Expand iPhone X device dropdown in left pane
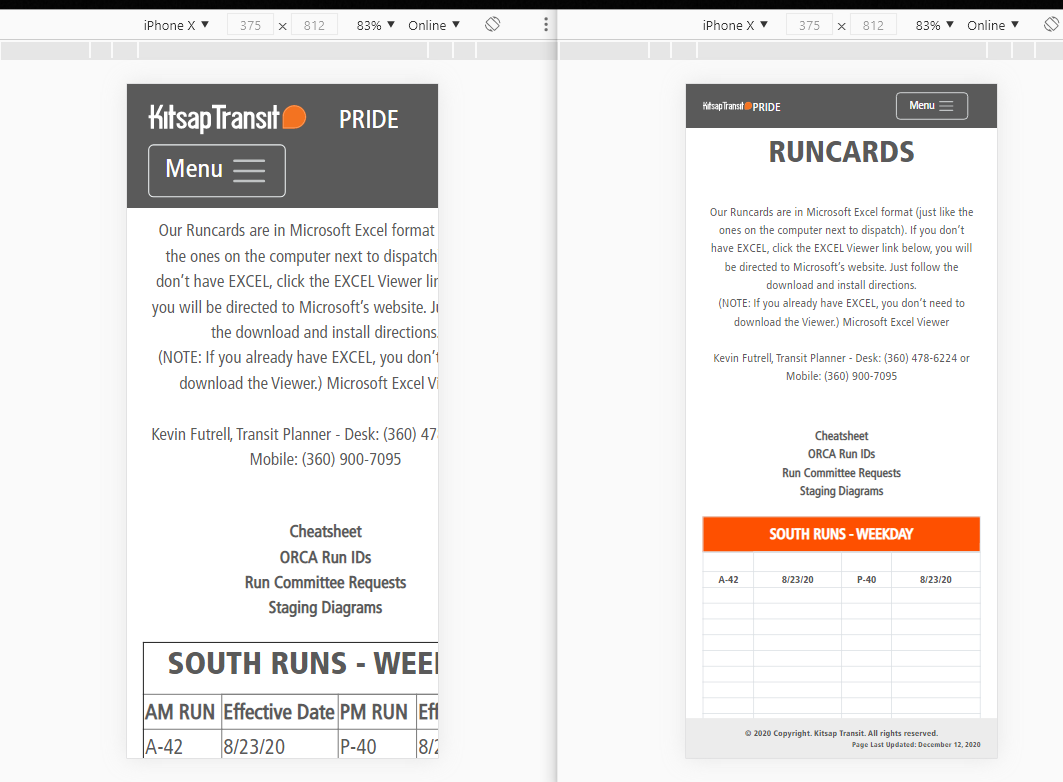Screen dimensions: 1063x782 click(x=176, y=25)
